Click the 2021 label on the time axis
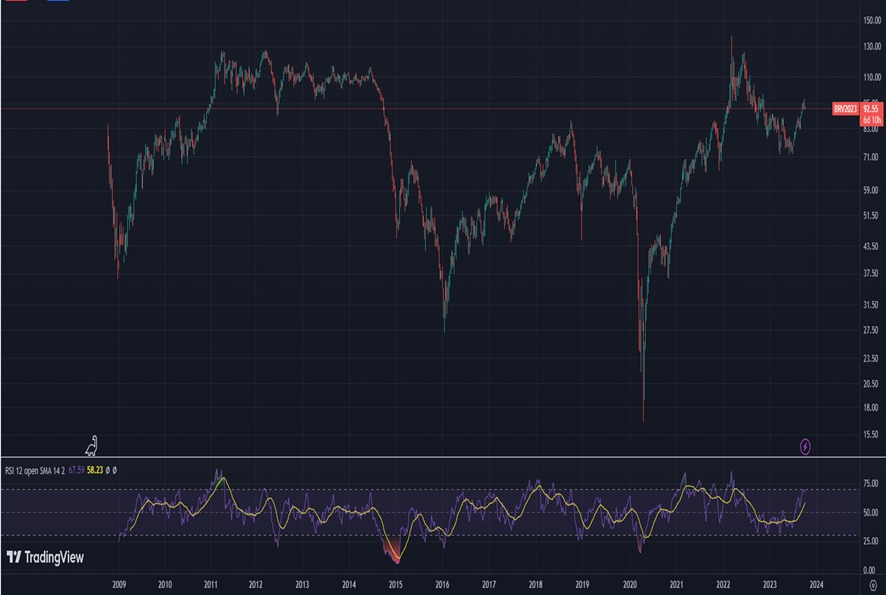Viewport: 886px width, 595px height. click(676, 585)
